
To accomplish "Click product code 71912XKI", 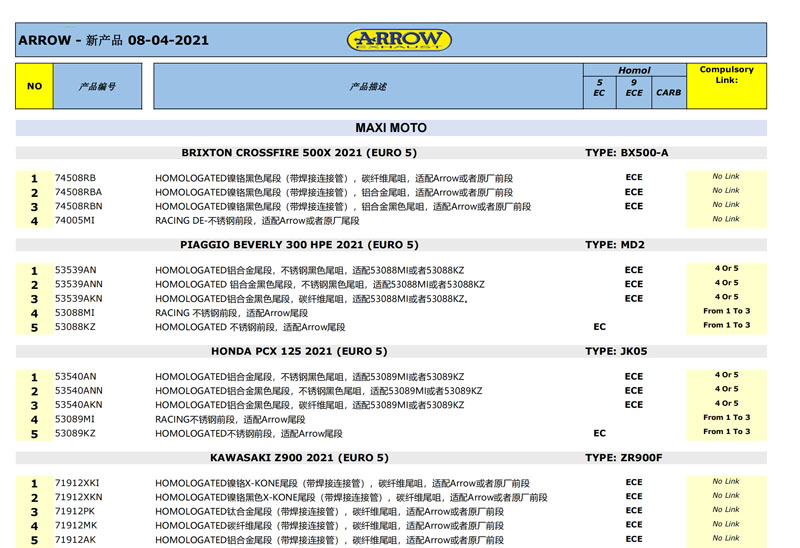I will [77, 483].
